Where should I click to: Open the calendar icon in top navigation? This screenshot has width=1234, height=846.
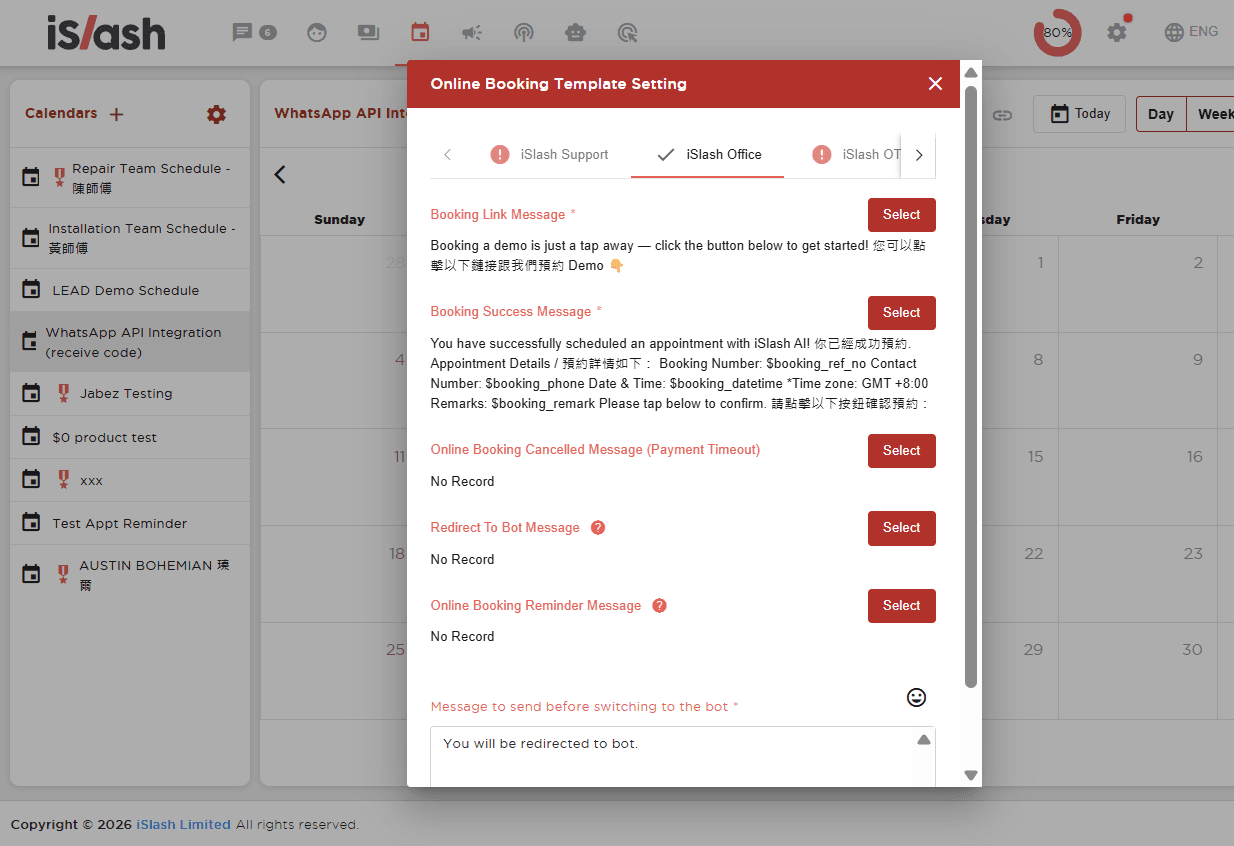coord(420,32)
